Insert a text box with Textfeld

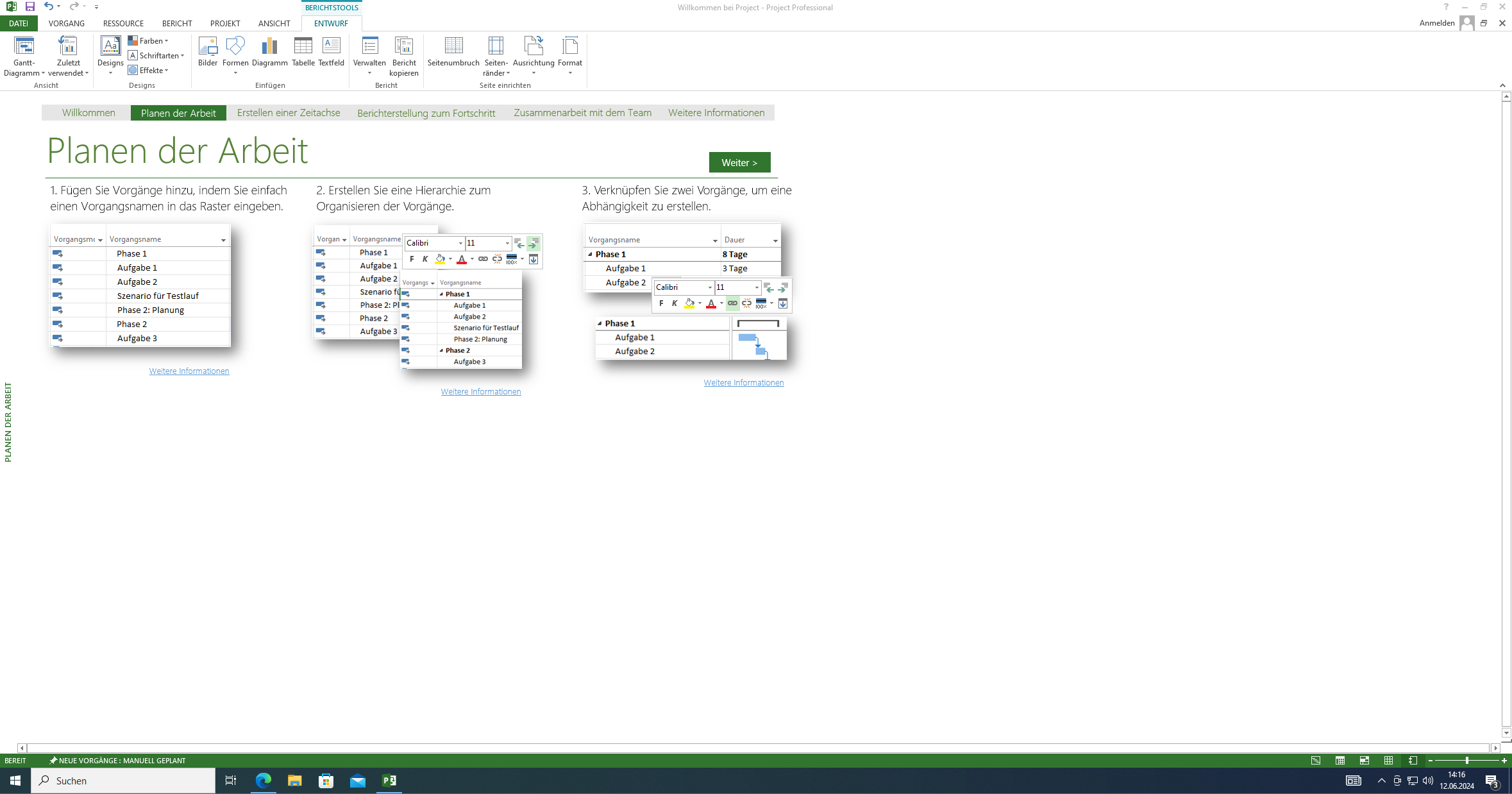pos(331,51)
